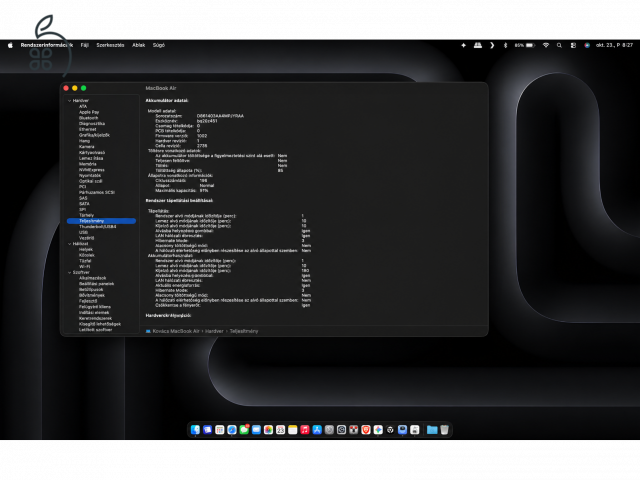Viewport: 640px width, 480px height.
Task: Open the Apple menu
Action: point(10,45)
